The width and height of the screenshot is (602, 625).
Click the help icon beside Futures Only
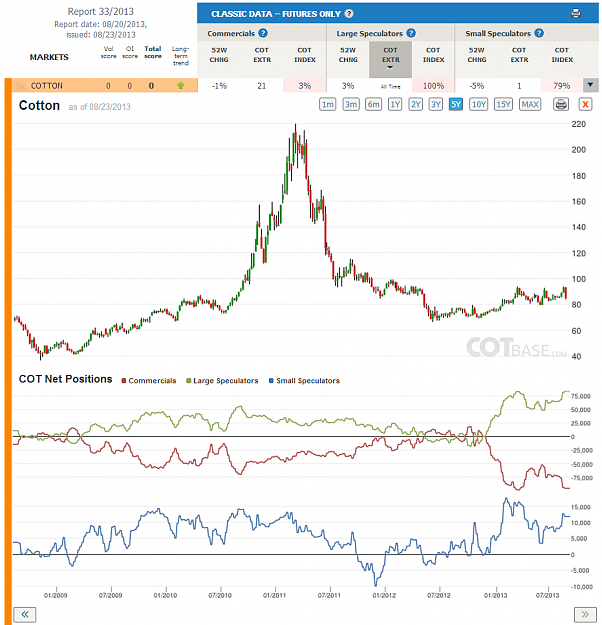(349, 14)
